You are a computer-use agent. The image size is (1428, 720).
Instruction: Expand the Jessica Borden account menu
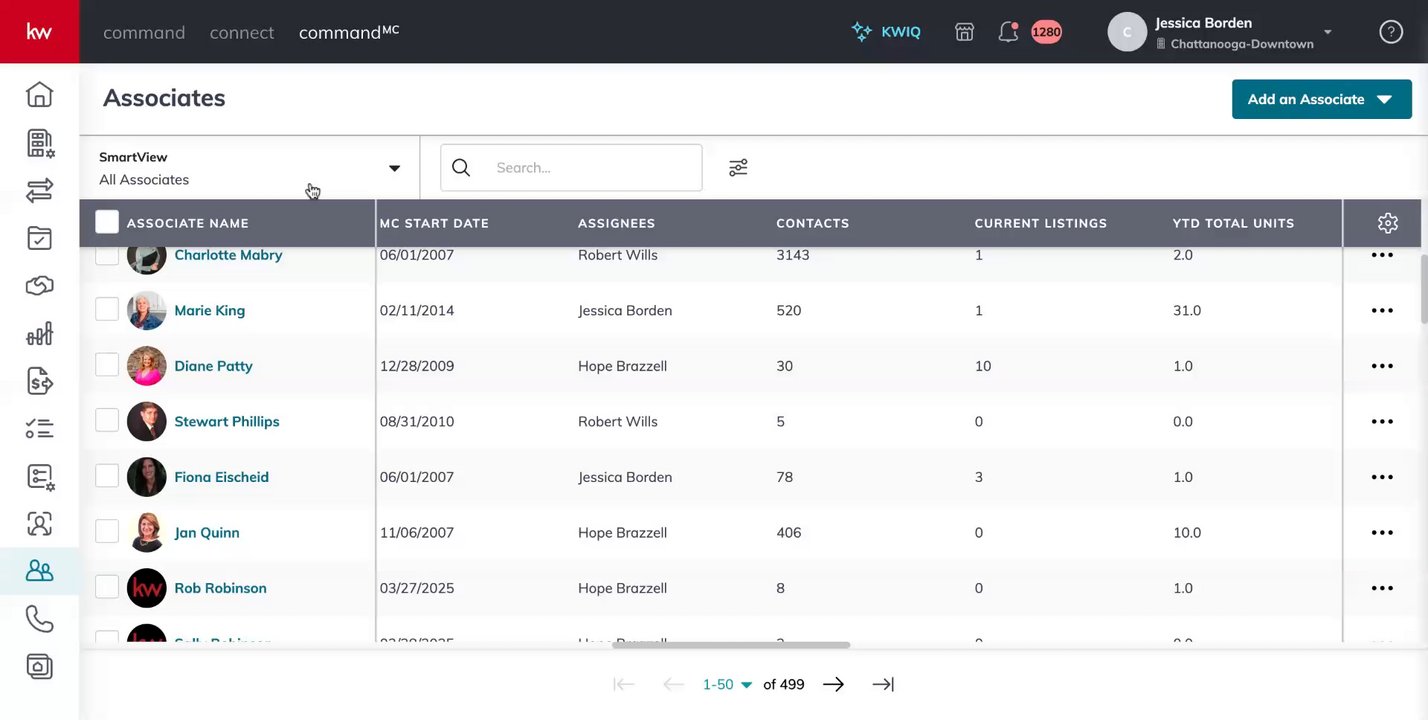pyautogui.click(x=1220, y=32)
